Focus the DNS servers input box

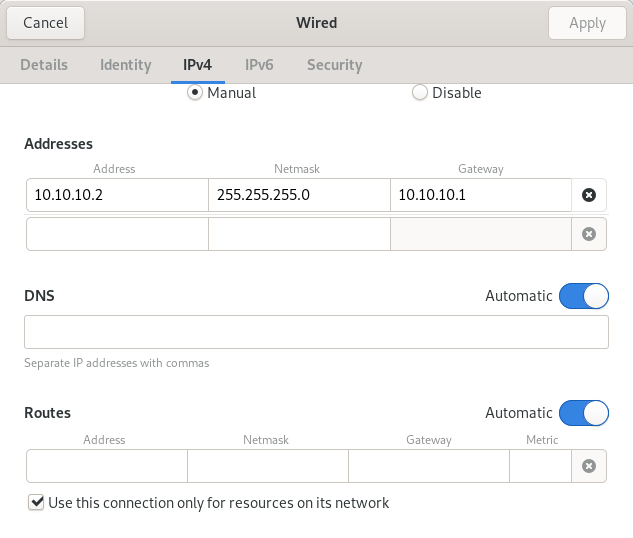point(316,332)
